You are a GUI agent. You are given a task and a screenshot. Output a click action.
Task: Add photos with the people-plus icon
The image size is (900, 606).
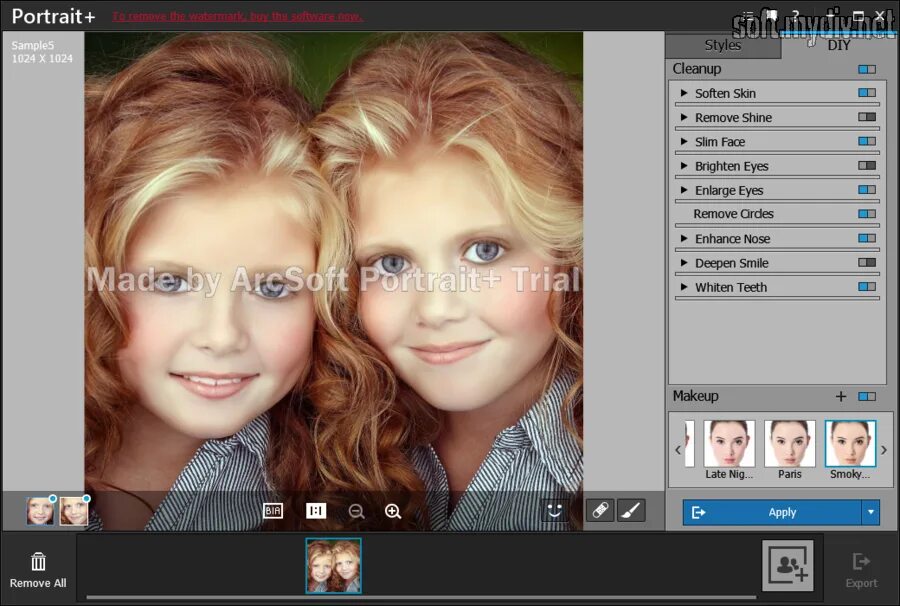[x=788, y=565]
